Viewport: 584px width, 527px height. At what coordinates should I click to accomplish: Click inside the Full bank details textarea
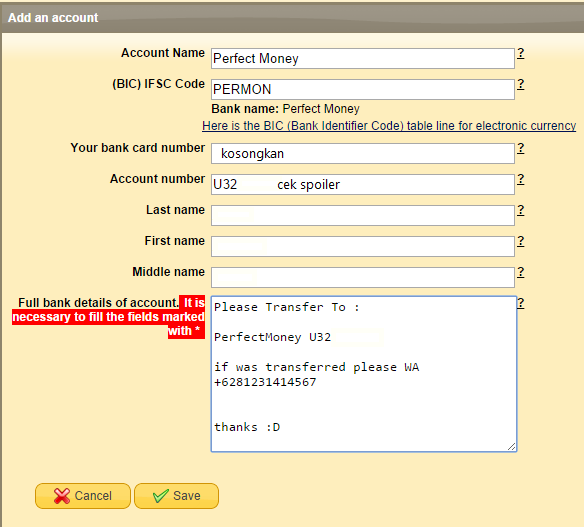coord(364,374)
